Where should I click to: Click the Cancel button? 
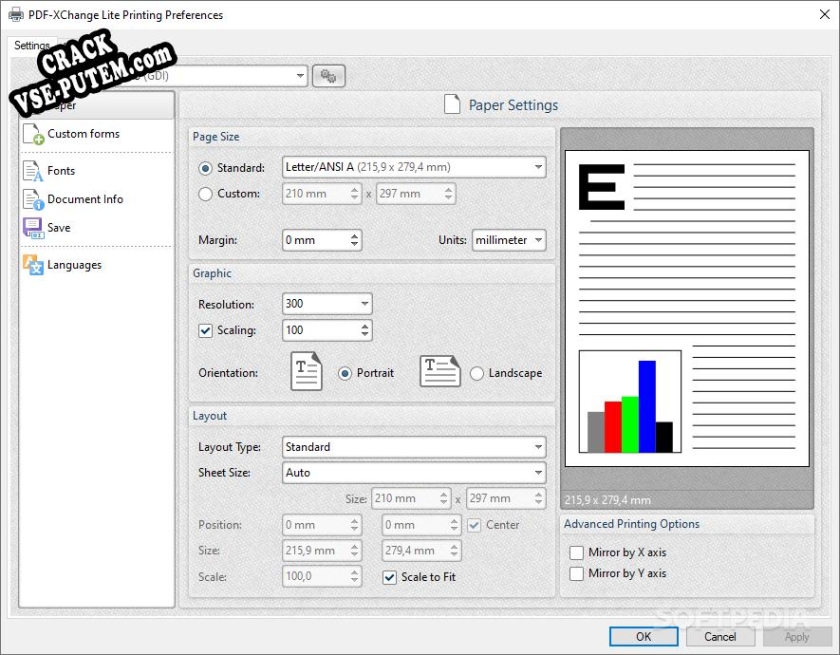pyautogui.click(x=720, y=636)
